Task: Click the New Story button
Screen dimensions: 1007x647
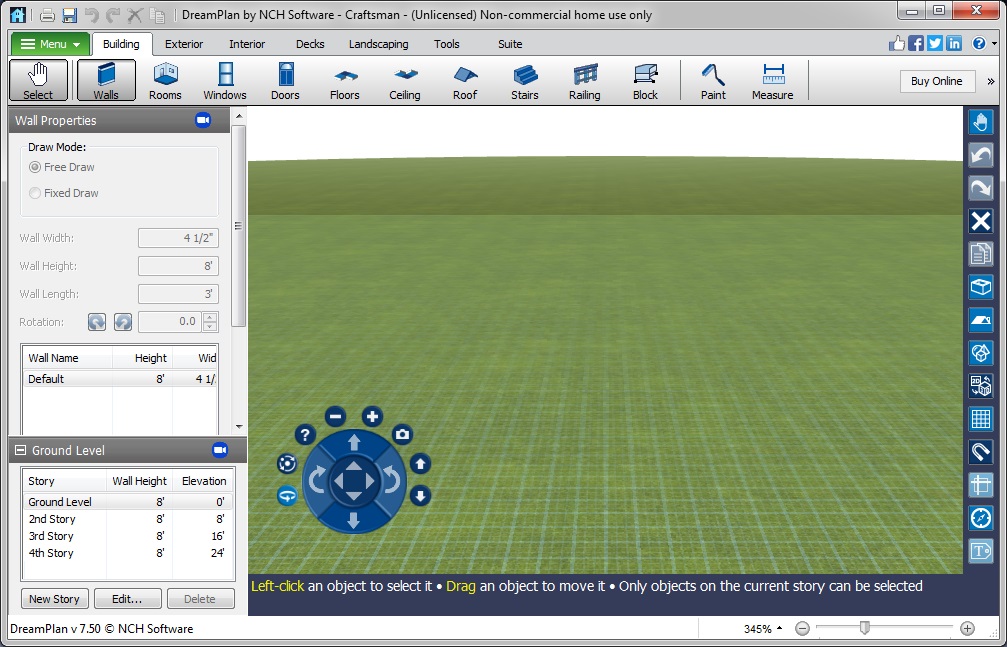Action: (53, 598)
